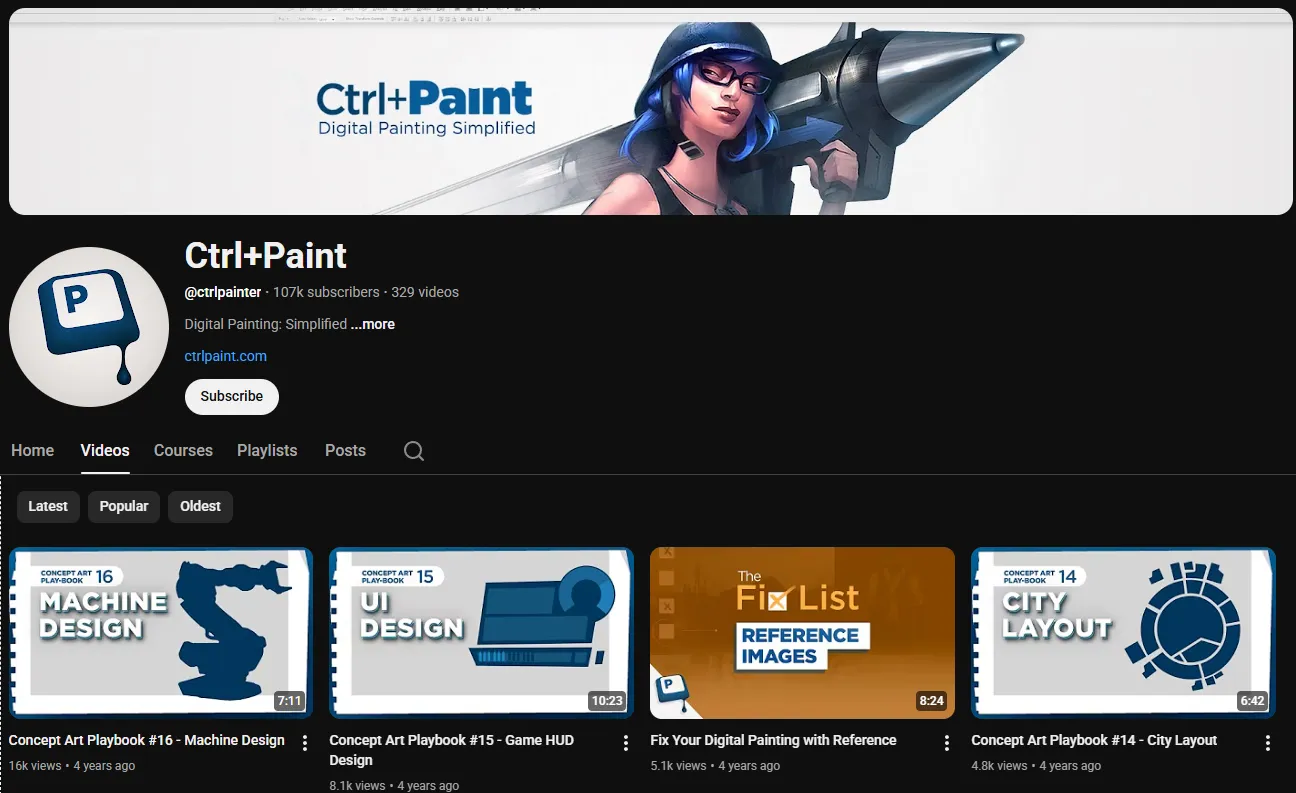Open options menu for the Machine Design video

tap(304, 742)
